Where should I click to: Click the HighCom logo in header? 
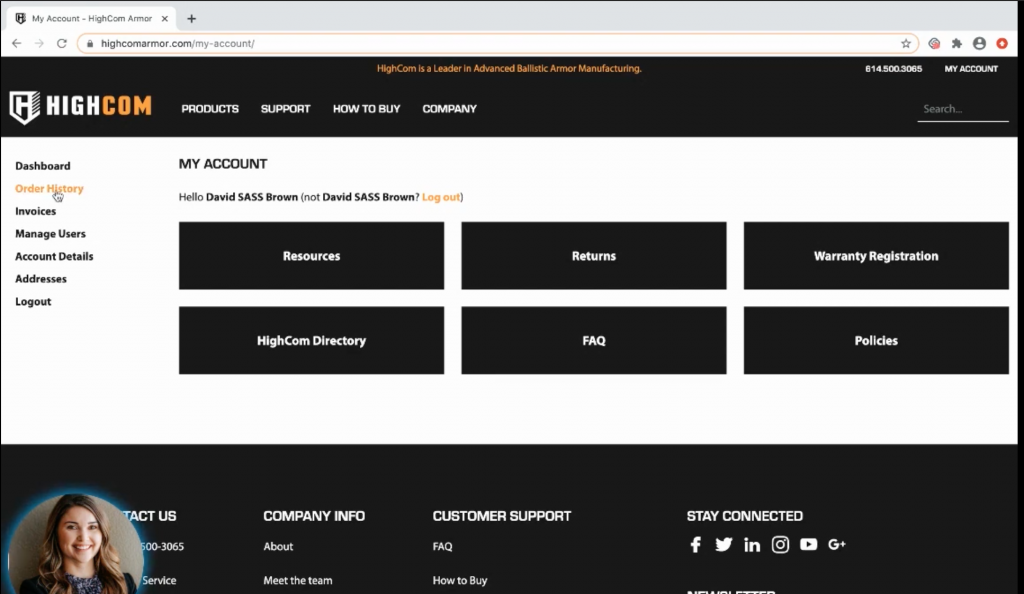coord(80,107)
